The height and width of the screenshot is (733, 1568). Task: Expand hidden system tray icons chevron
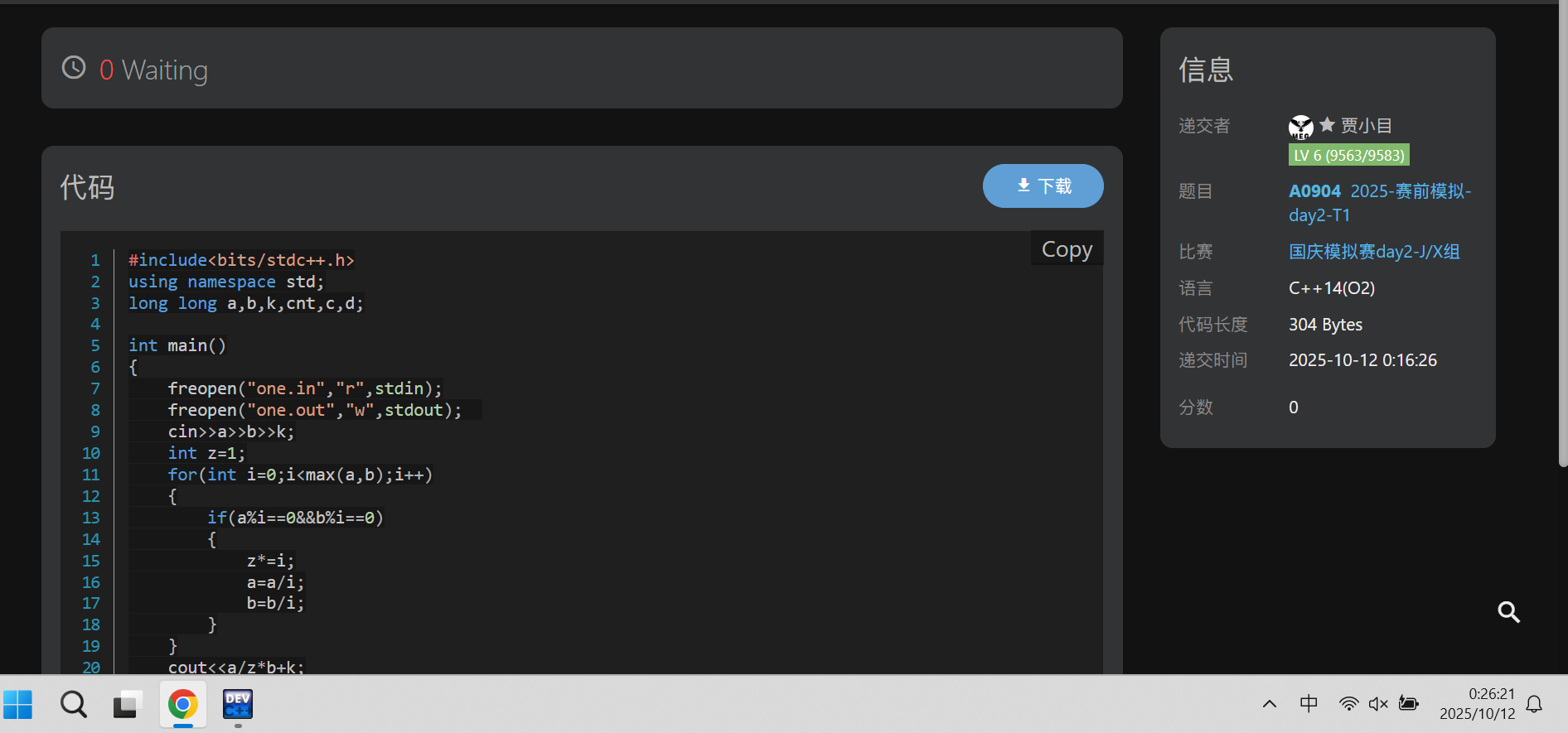[x=1269, y=705]
